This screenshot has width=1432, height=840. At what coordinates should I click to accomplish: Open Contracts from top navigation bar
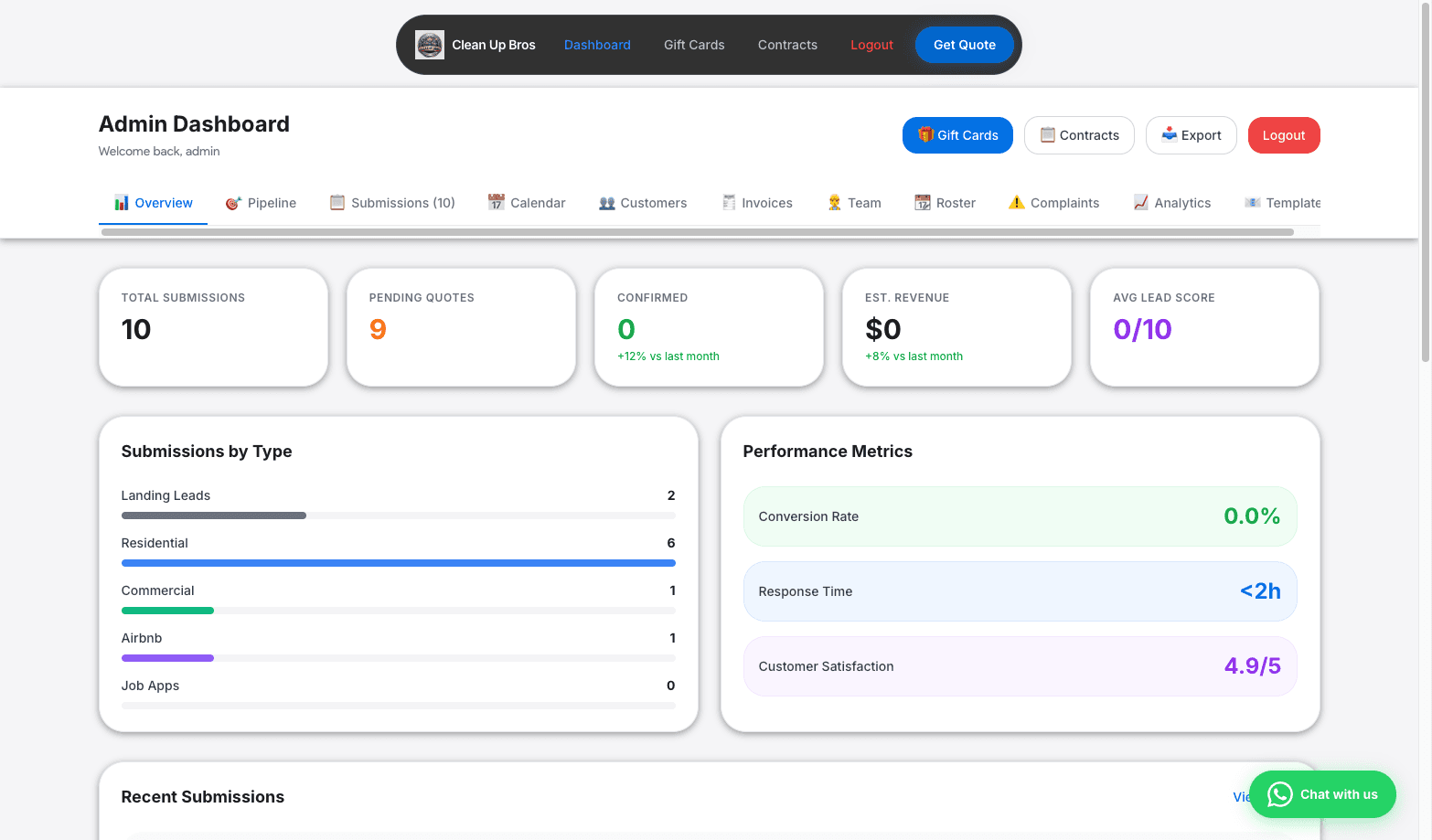787,45
